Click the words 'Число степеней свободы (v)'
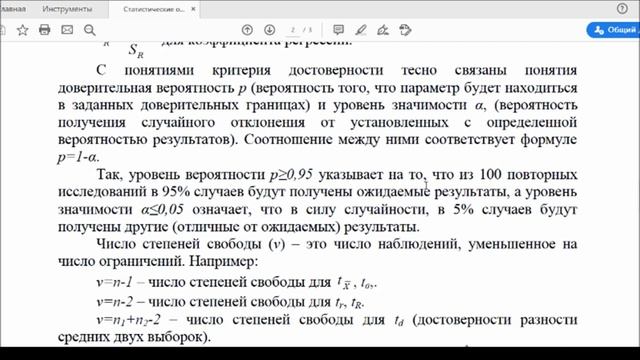640x360 pixels. point(191,244)
